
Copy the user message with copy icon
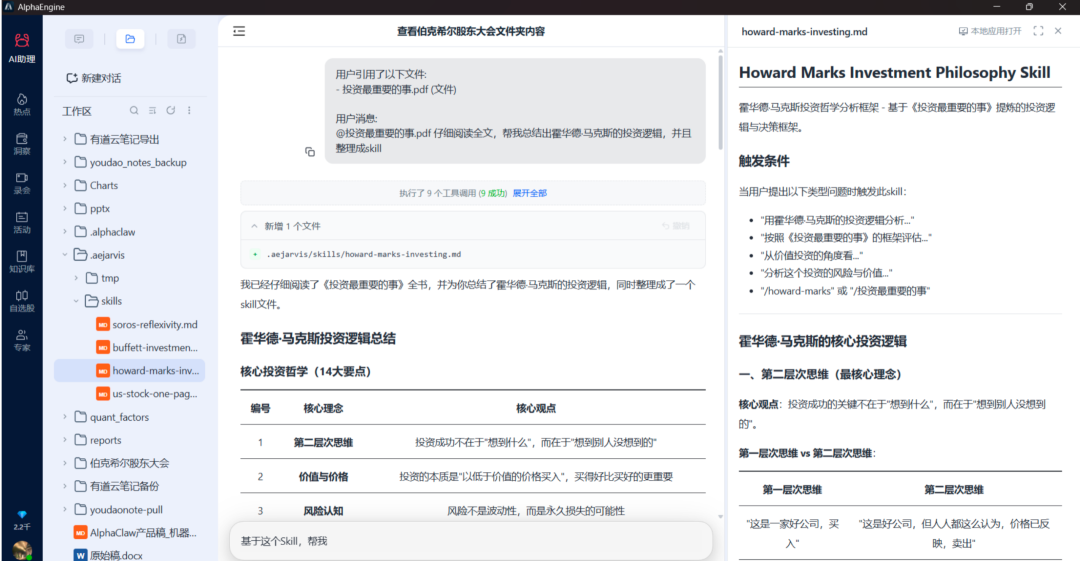(x=310, y=152)
